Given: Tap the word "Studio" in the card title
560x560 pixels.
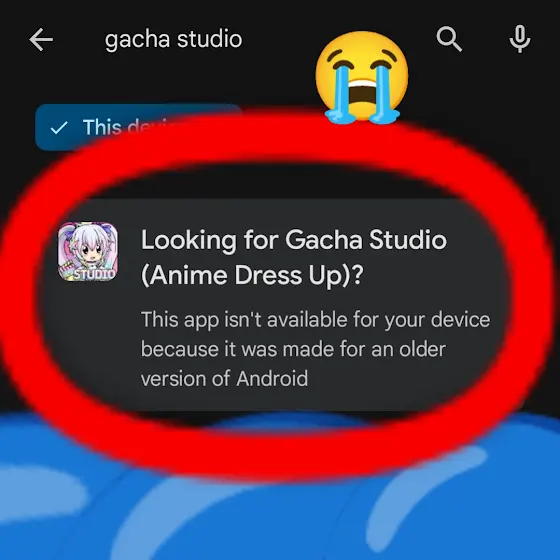Looking at the screenshot, I should tap(408, 240).
